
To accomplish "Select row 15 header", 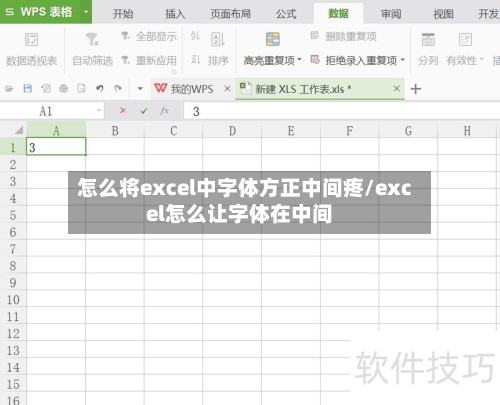I will click(x=13, y=384).
